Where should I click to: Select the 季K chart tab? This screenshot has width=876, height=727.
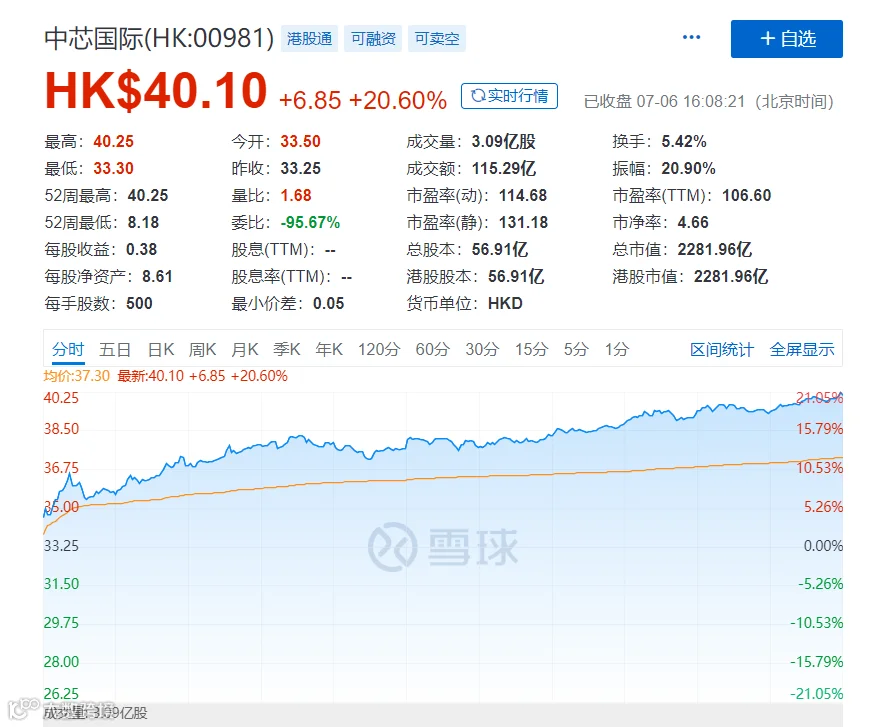[x=287, y=350]
